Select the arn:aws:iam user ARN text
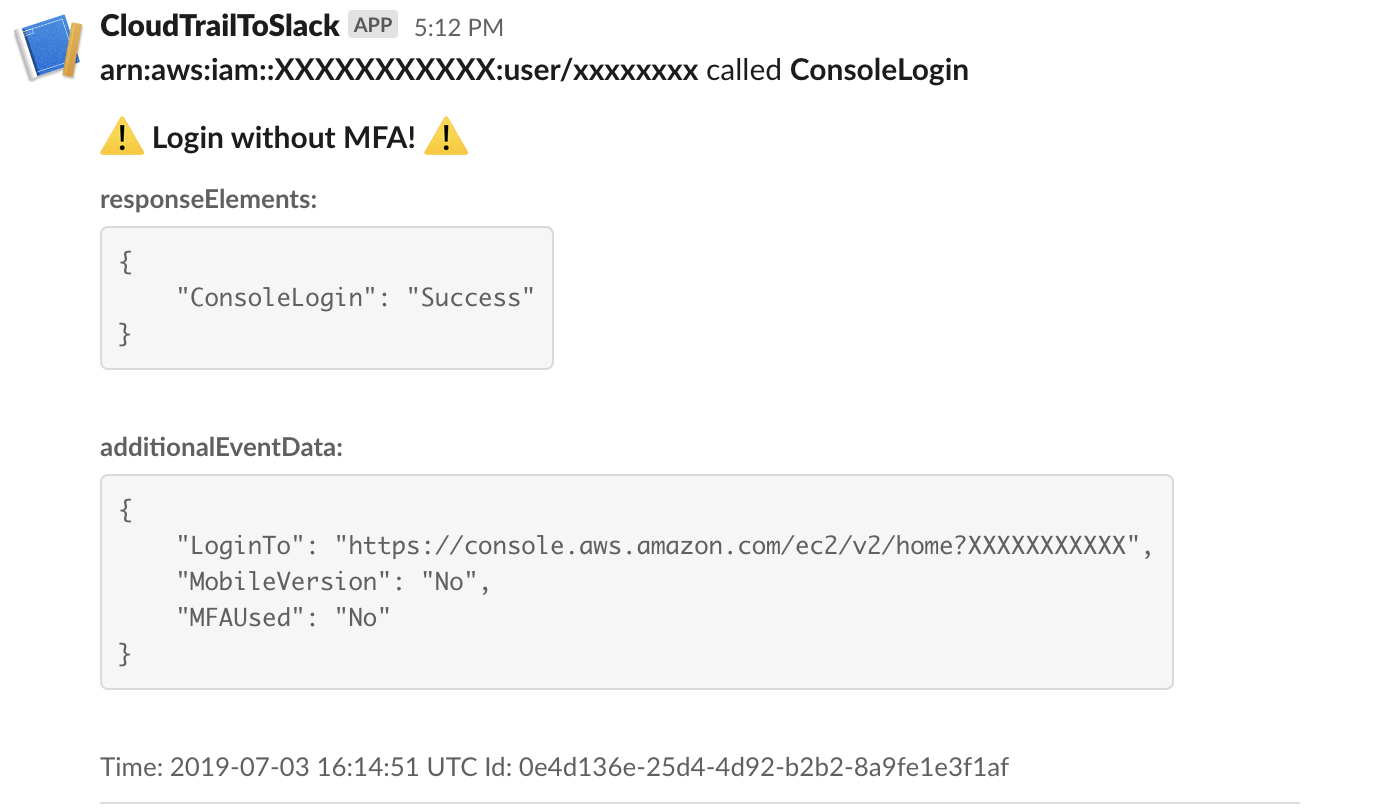Viewport: 1400px width, 808px height. 399,70
